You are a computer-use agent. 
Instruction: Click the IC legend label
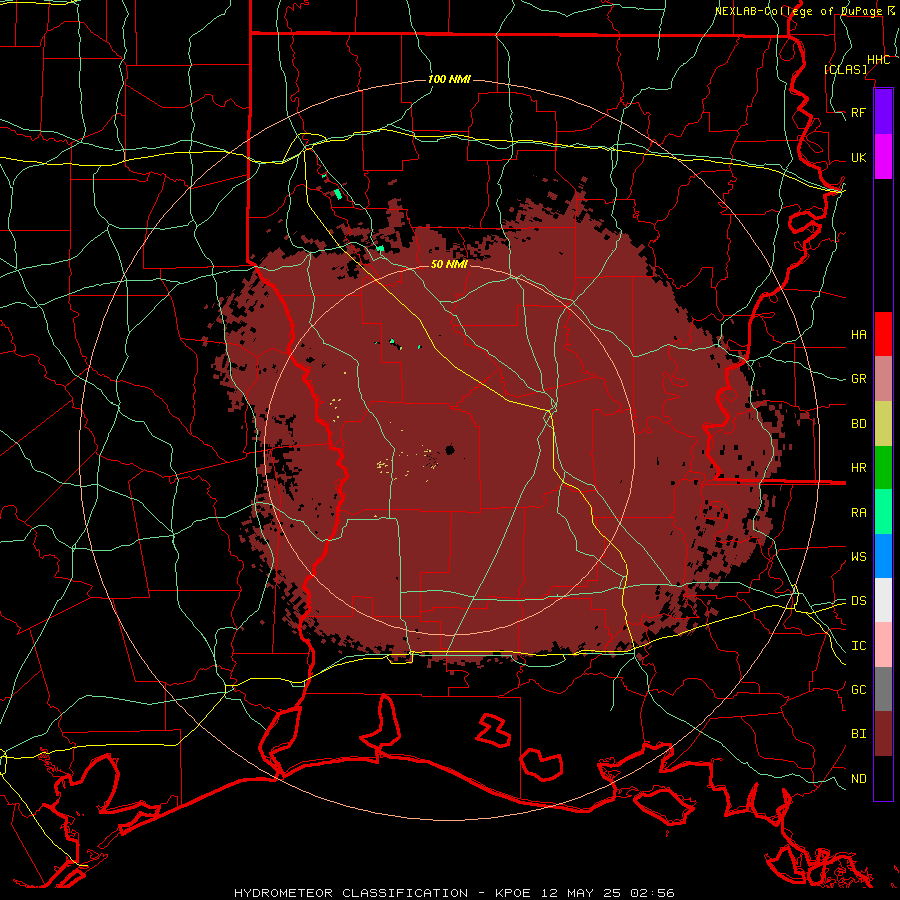coord(859,646)
